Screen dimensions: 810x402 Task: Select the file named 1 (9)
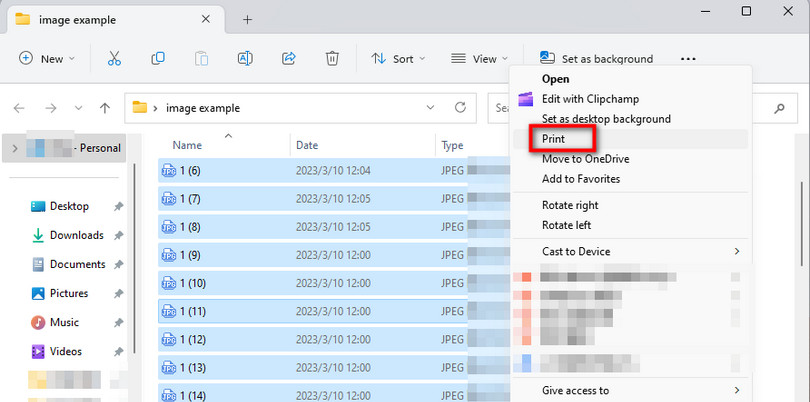[x=193, y=255]
